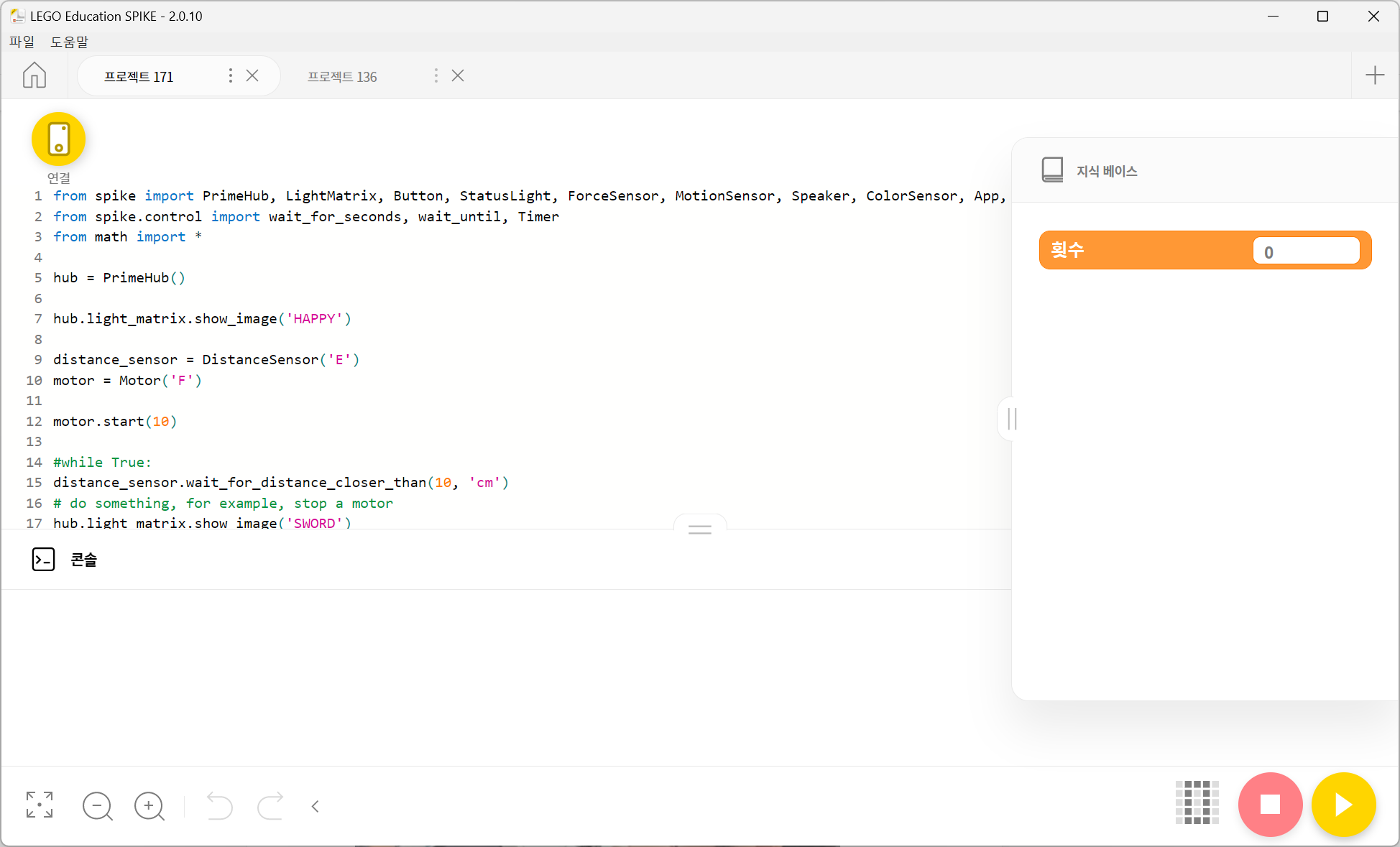1400x847 pixels.
Task: Open the 지식 베이스 book icon
Action: [x=1052, y=170]
